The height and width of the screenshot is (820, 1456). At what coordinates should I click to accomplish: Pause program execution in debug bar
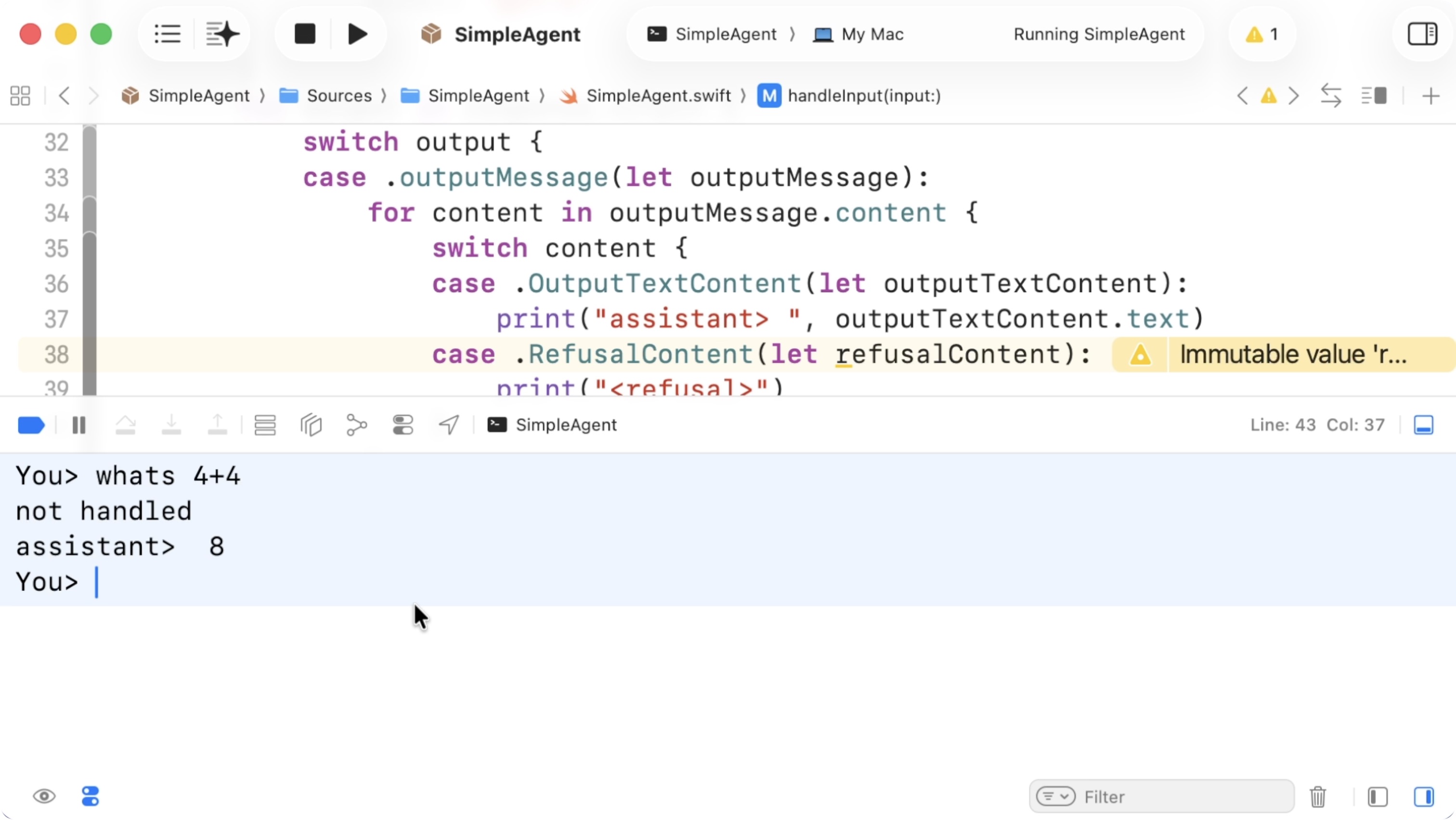click(x=79, y=425)
